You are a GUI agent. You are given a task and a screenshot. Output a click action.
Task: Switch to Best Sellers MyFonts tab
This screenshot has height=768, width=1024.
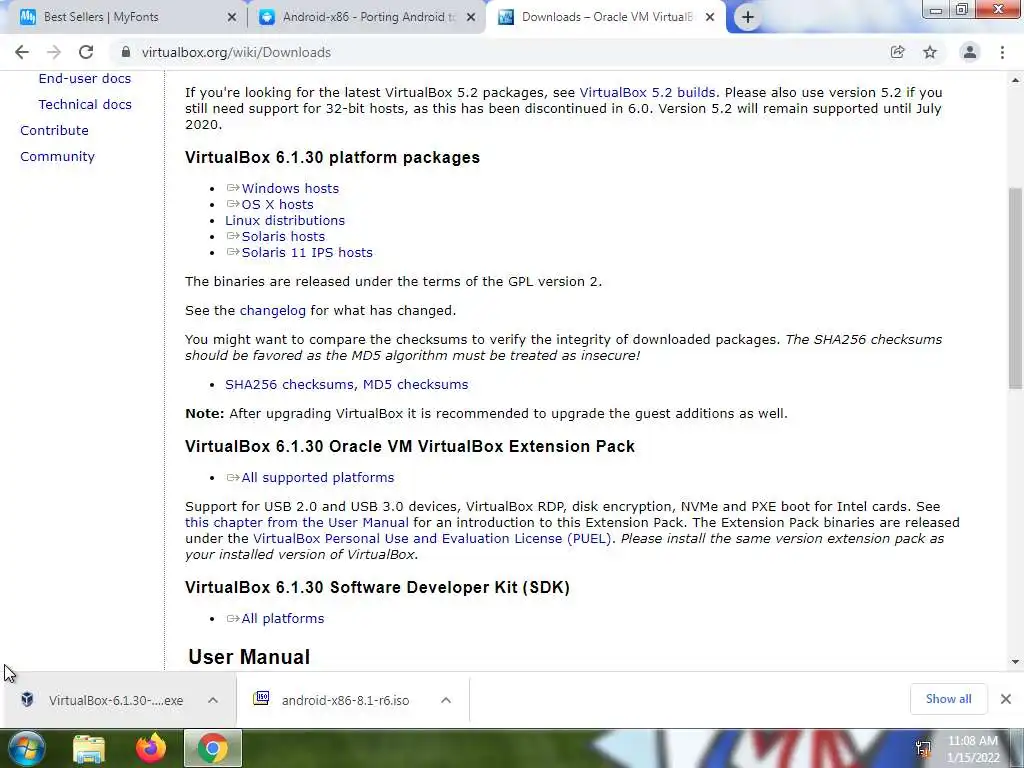[x=122, y=18]
